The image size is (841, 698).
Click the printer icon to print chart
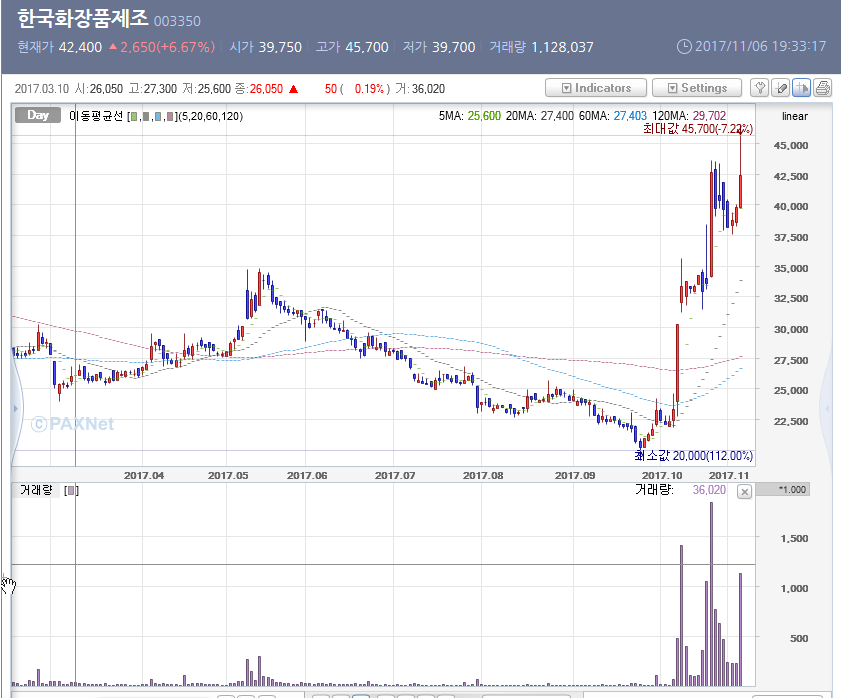(x=822, y=88)
